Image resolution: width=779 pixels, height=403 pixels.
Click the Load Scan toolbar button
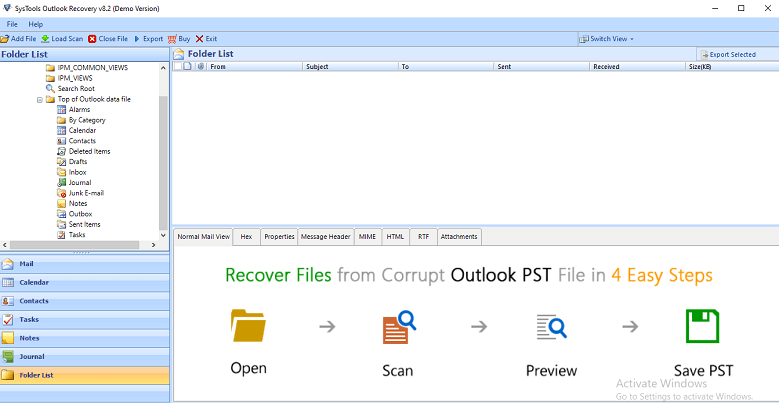(62, 39)
